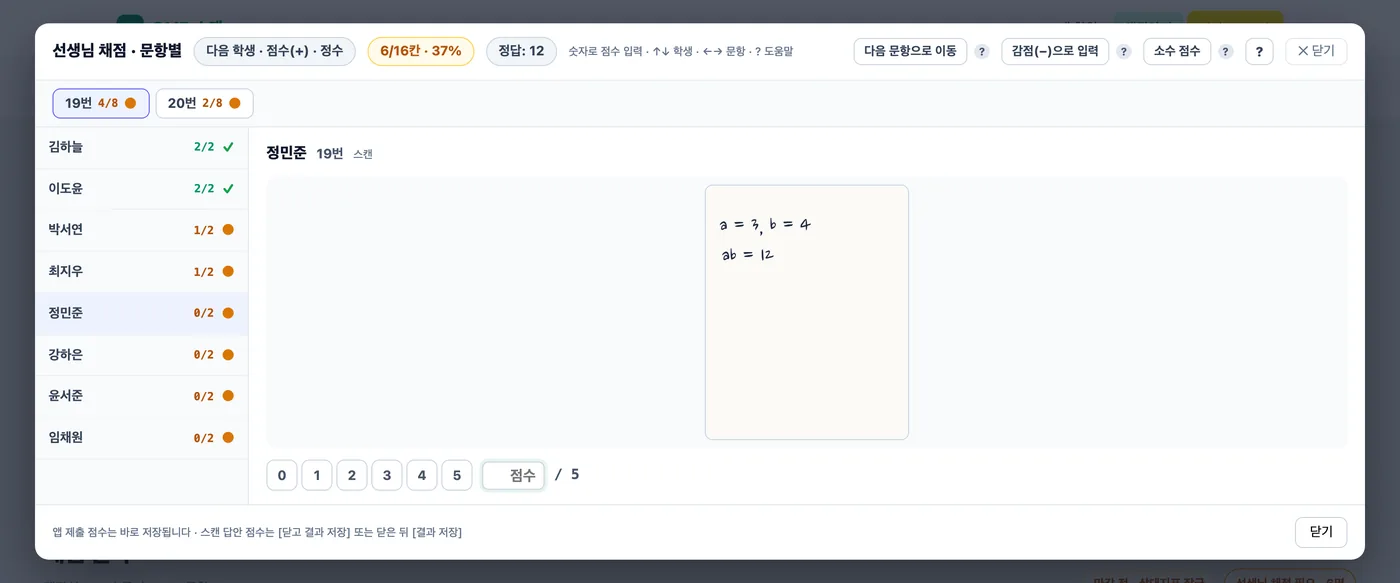
Task: Select student 김하늘
Action: (141, 147)
